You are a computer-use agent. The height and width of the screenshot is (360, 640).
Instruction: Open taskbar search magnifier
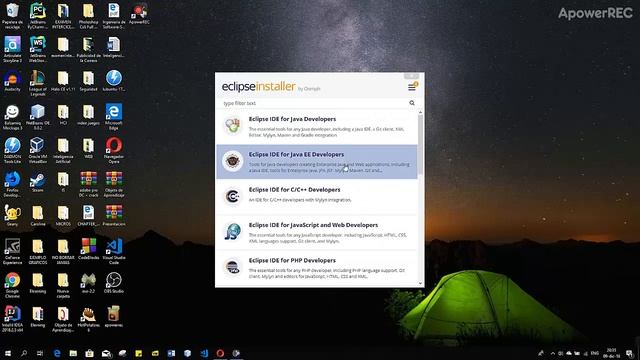point(24,353)
